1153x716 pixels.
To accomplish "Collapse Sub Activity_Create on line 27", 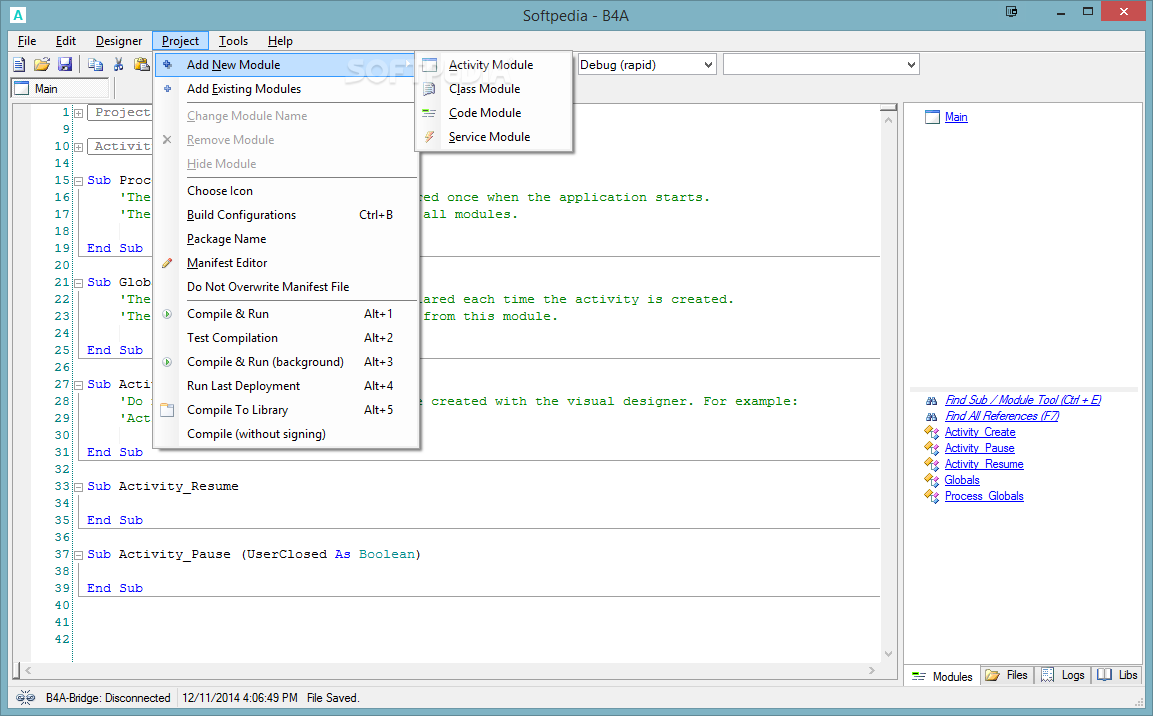I will [x=78, y=384].
